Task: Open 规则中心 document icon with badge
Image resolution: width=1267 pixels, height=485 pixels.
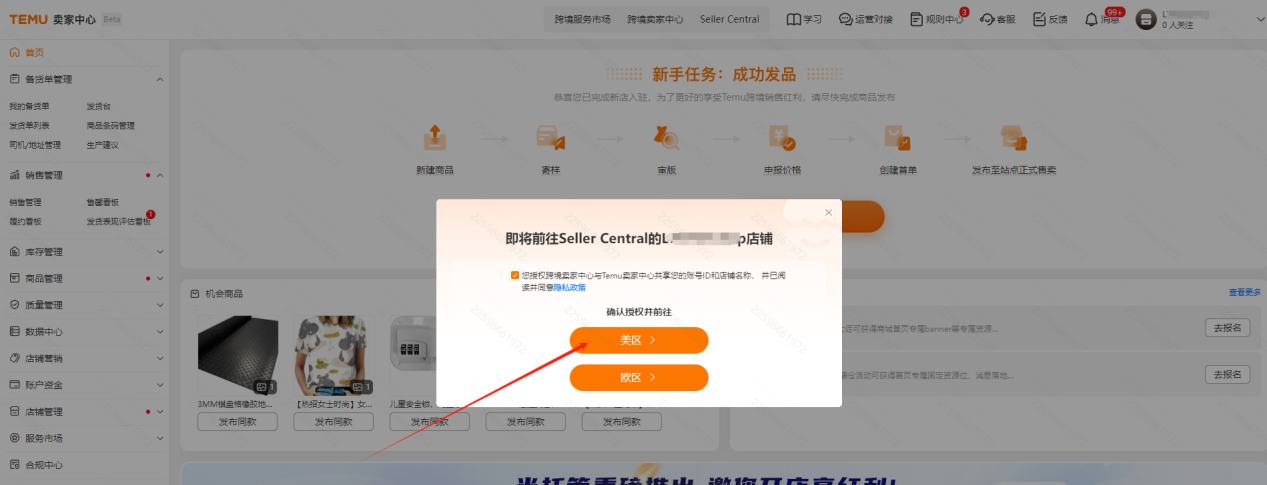Action: pyautogui.click(x=916, y=19)
